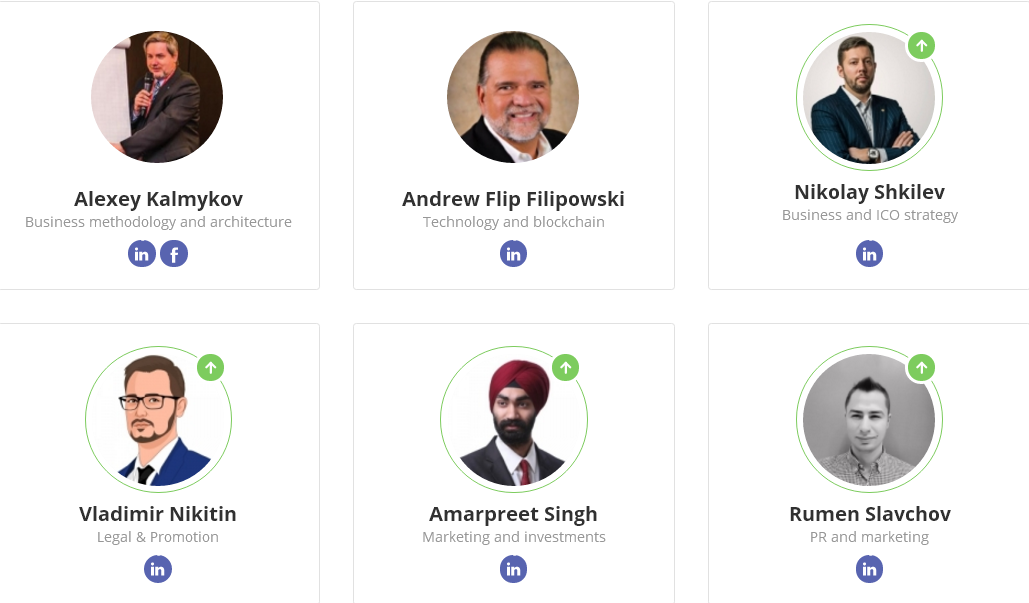Click green arrow badge on Amarpreet Singh's photo
This screenshot has width=1029, height=603.
pos(566,367)
